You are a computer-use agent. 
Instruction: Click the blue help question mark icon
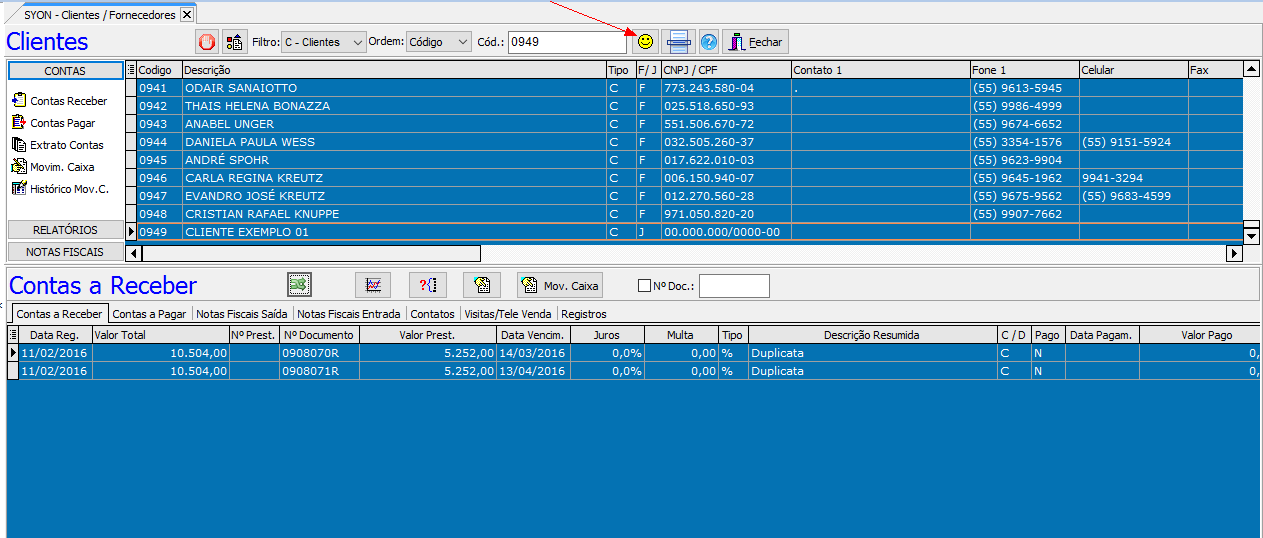(x=709, y=42)
